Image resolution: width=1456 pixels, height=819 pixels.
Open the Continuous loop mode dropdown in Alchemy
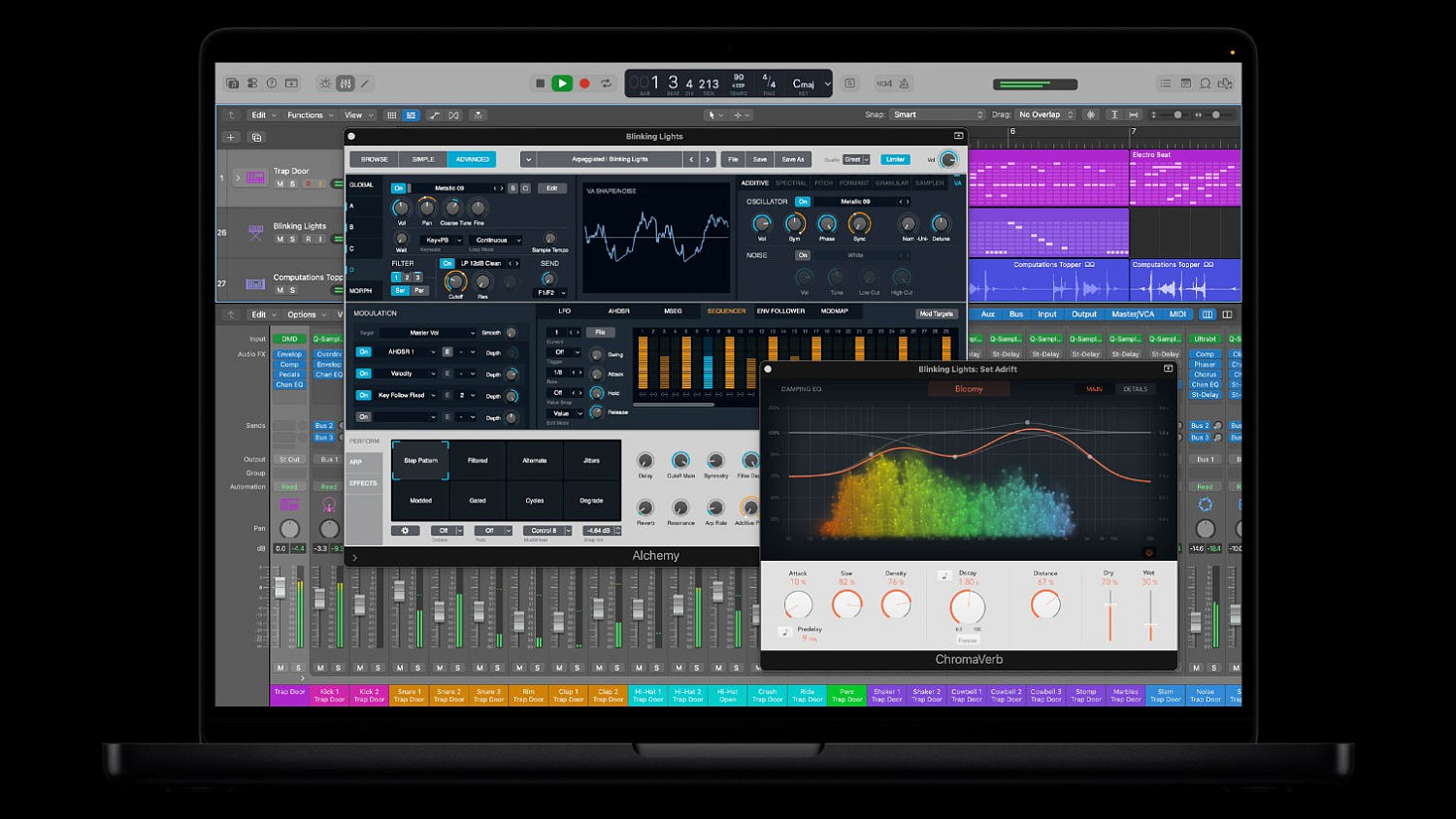(x=497, y=240)
